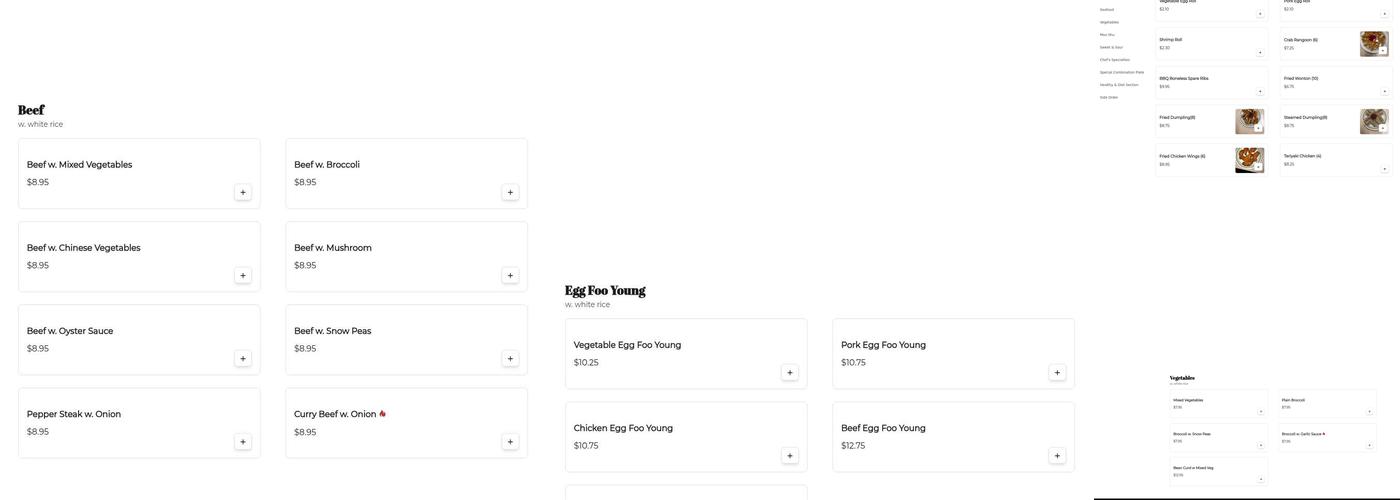Add Beef w. Snow Peas to order

pyautogui.click(x=510, y=359)
